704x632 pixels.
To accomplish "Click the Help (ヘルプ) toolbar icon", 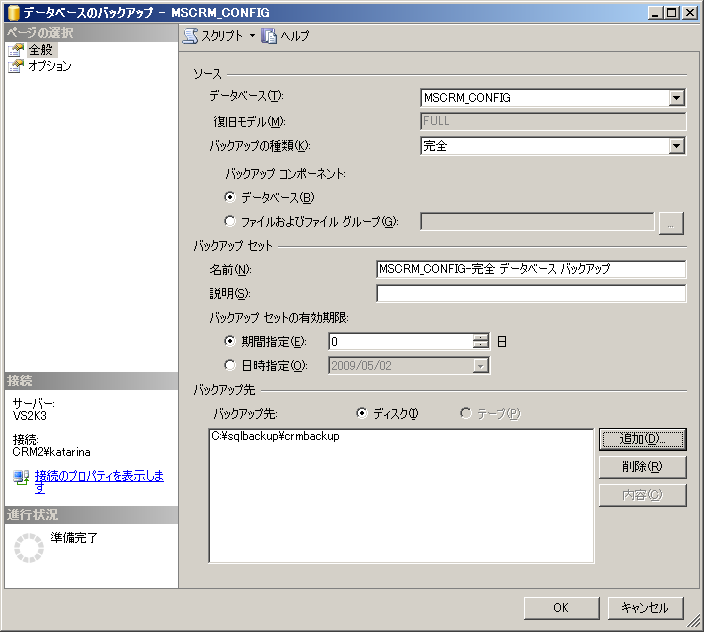I will pos(269,36).
